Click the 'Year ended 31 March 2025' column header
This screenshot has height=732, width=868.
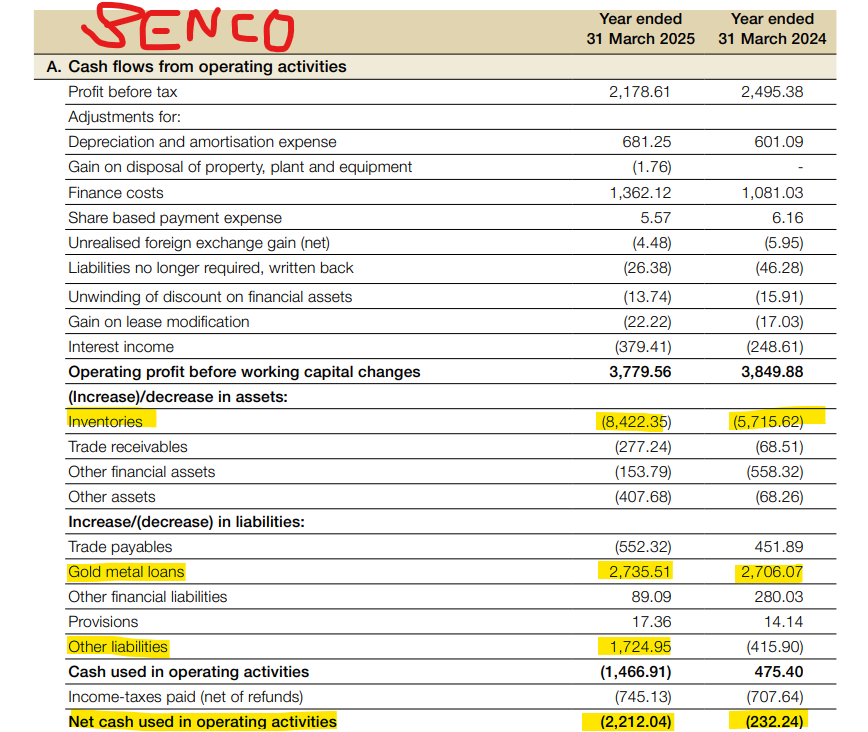click(x=640, y=29)
